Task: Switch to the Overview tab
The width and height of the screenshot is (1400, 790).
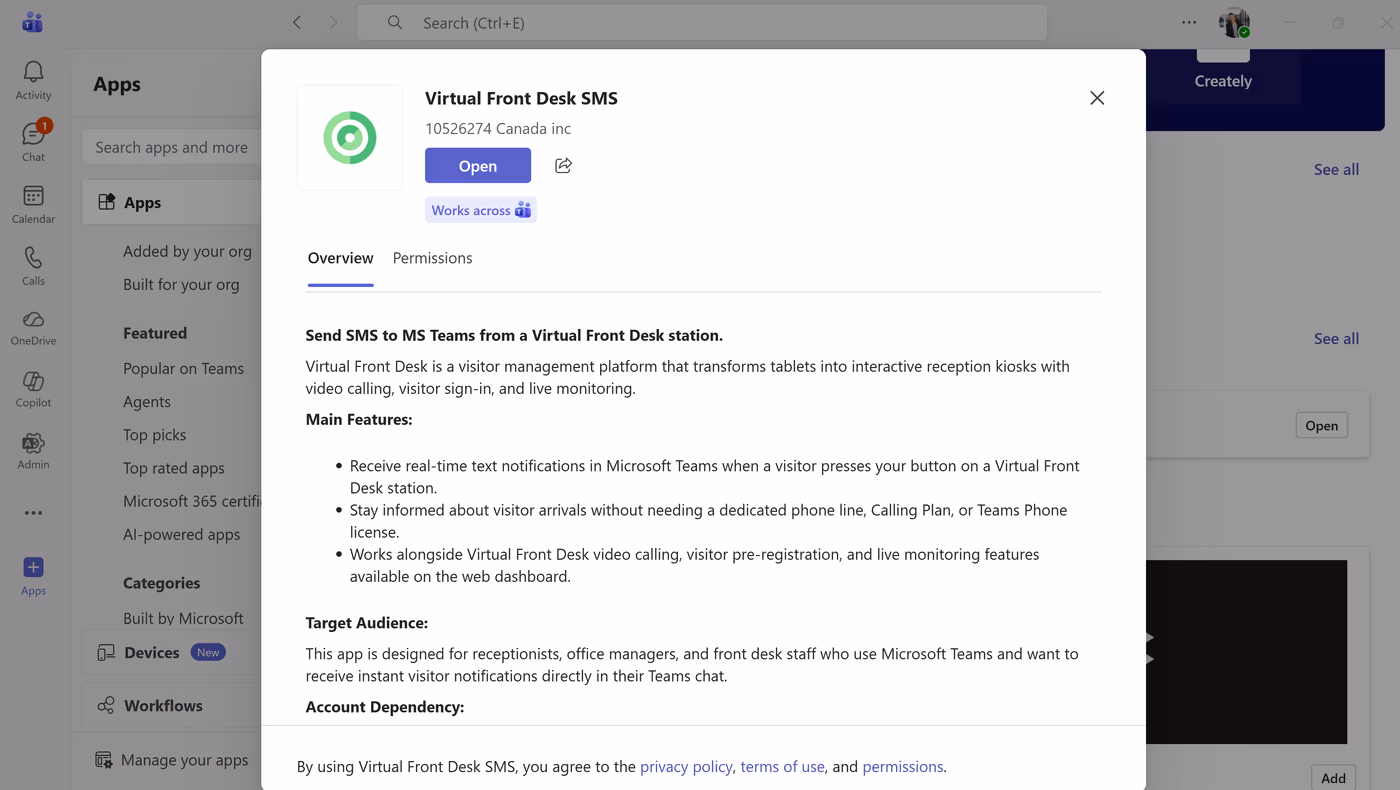Action: (340, 258)
